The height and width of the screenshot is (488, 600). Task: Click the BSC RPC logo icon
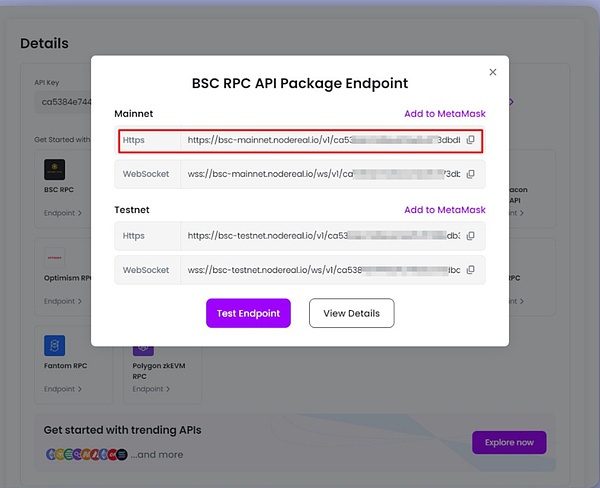tap(54, 169)
